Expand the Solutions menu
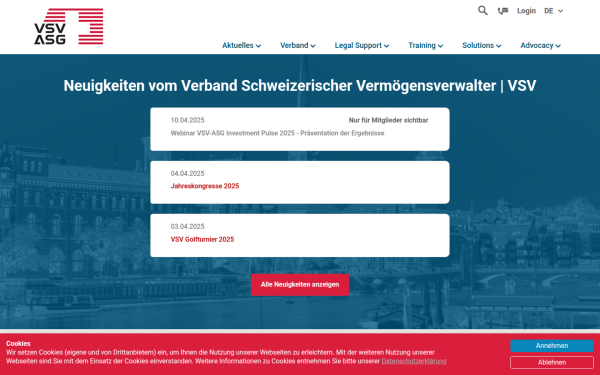 point(481,45)
